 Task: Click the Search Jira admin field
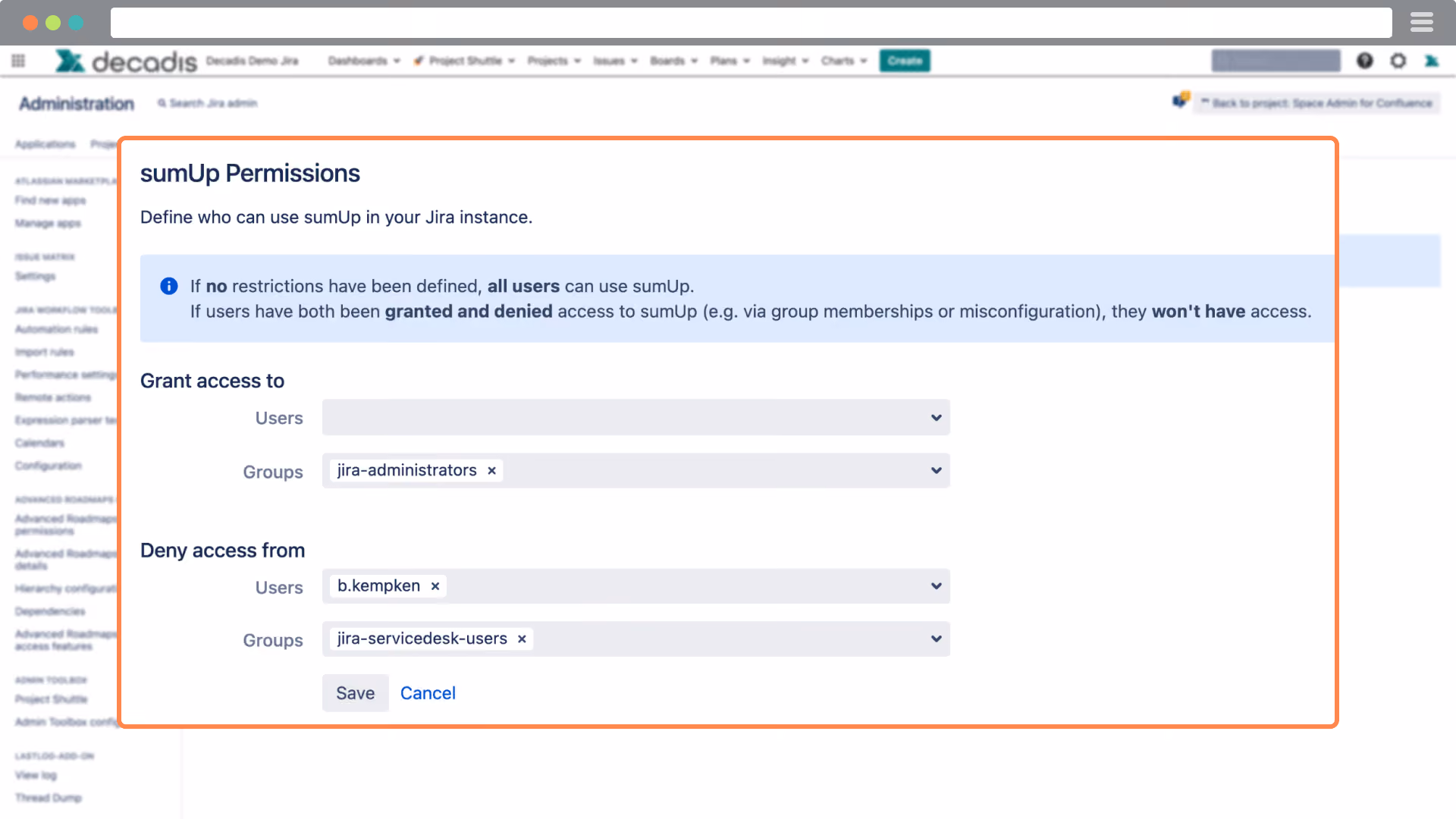click(x=208, y=103)
